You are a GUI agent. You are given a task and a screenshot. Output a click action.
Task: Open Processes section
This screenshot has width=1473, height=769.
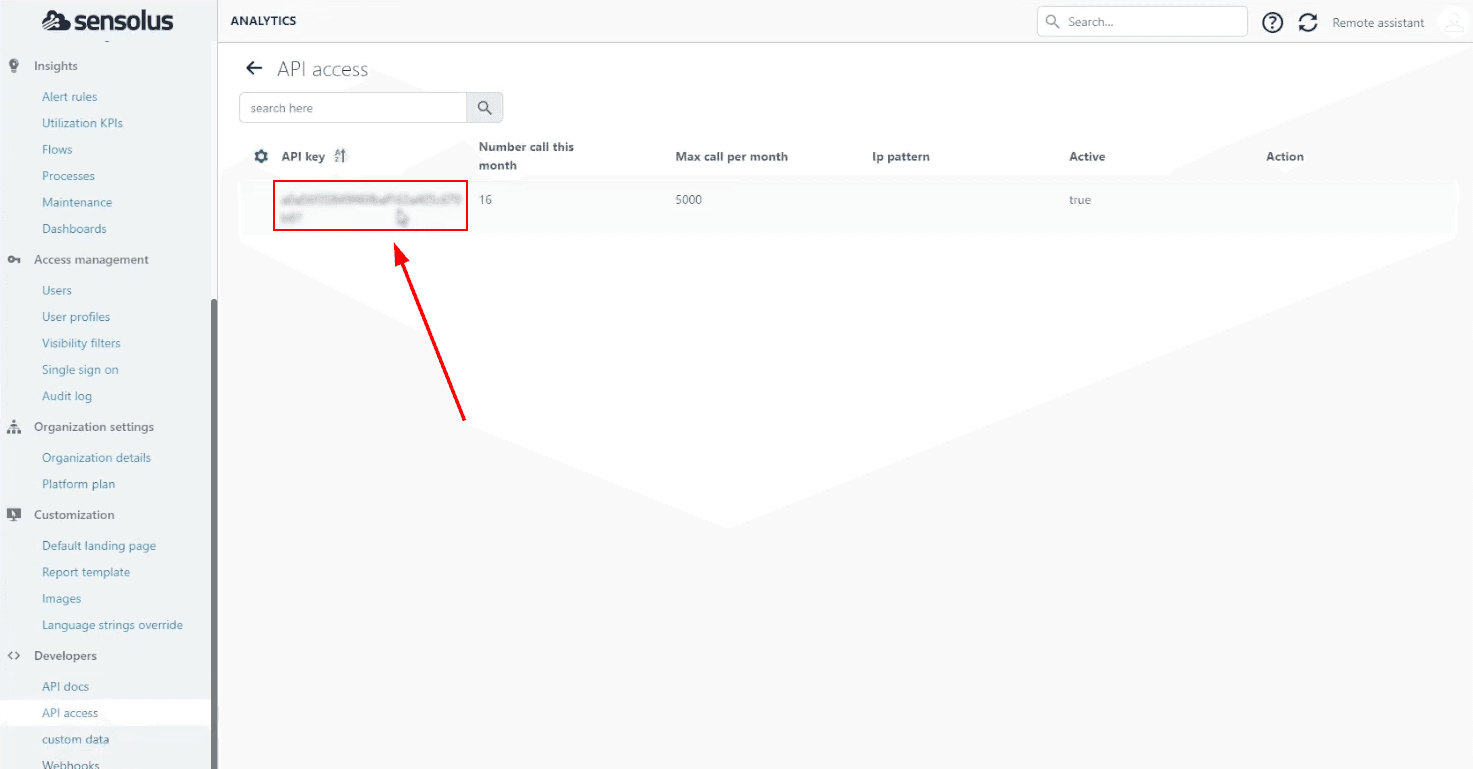pos(68,176)
